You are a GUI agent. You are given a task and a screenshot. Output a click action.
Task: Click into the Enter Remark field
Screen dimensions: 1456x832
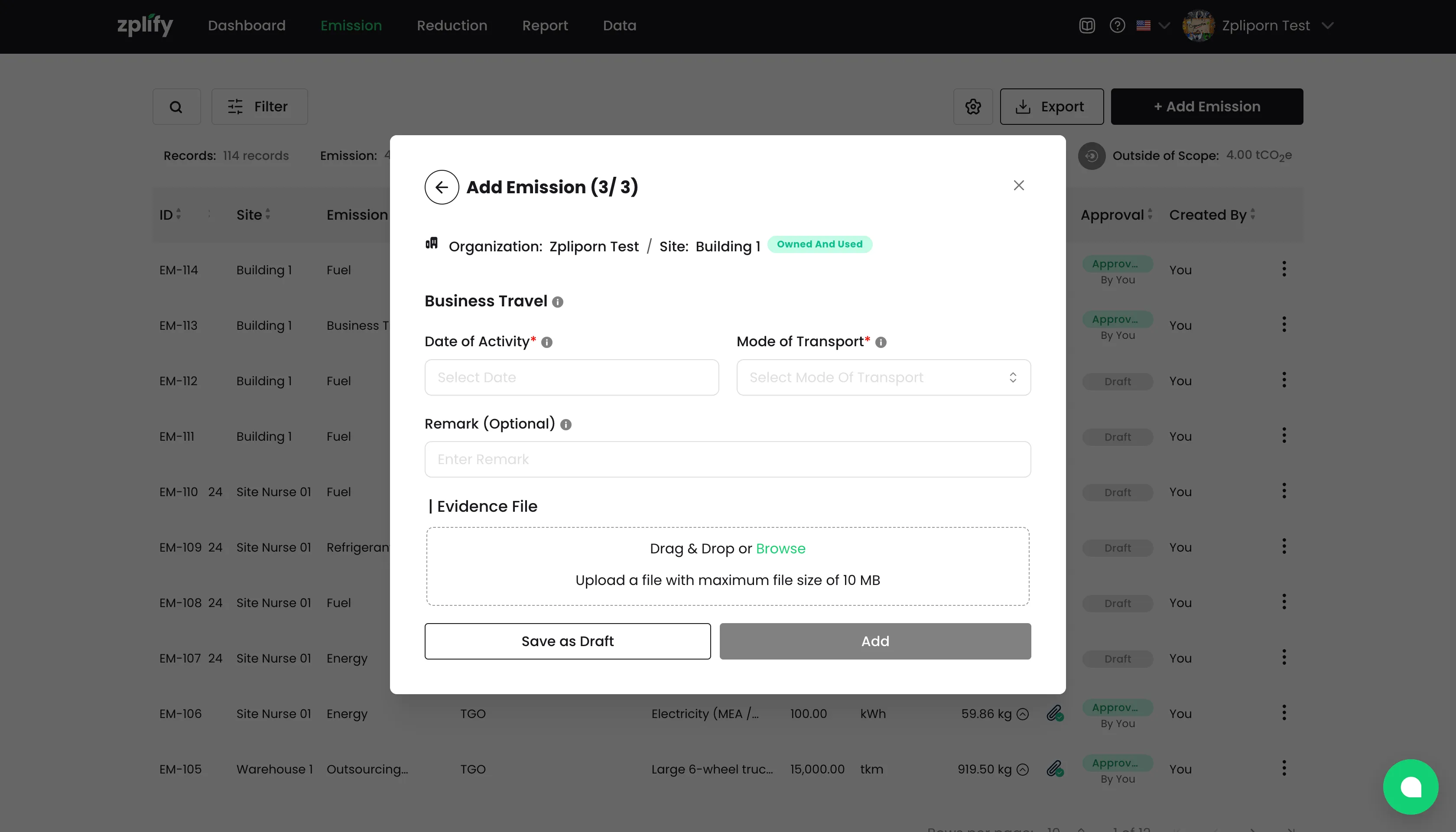pyautogui.click(x=727, y=459)
